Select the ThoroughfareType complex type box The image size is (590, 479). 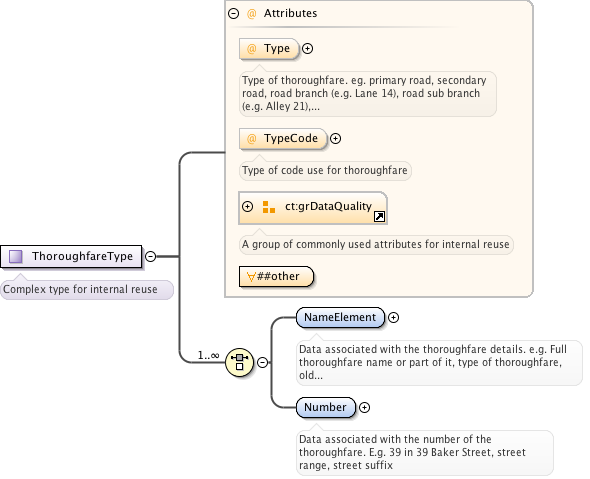[71, 257]
